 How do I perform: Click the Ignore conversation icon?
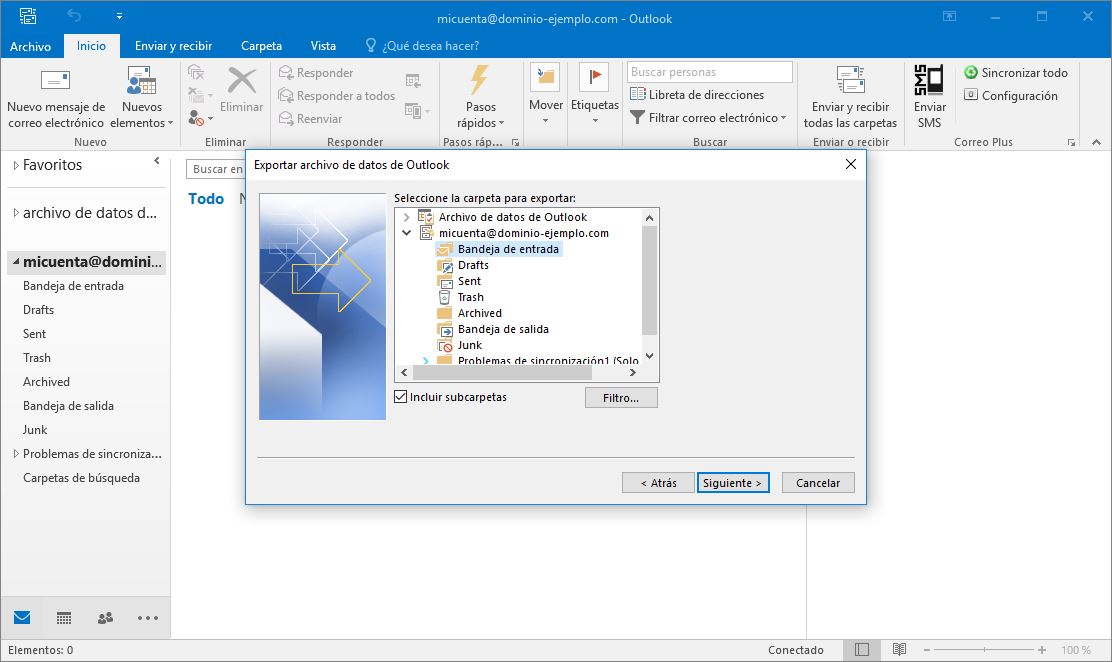[196, 72]
